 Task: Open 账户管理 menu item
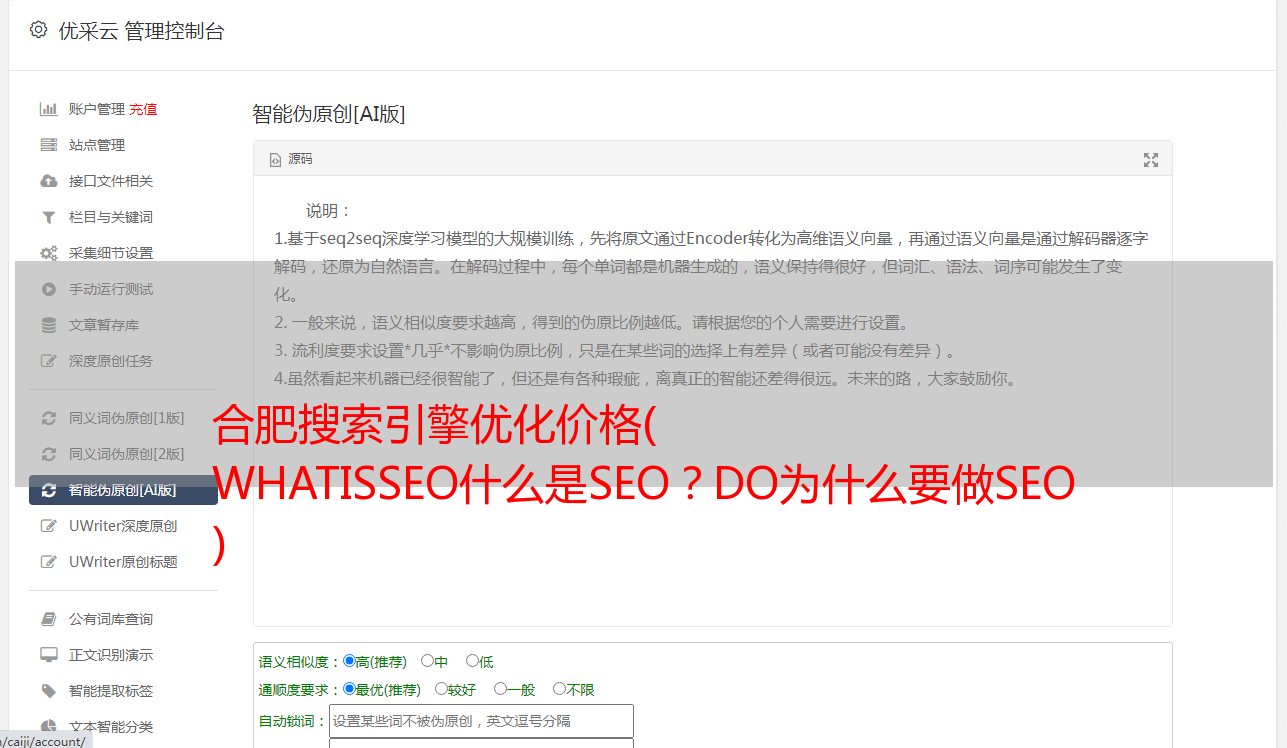click(96, 109)
